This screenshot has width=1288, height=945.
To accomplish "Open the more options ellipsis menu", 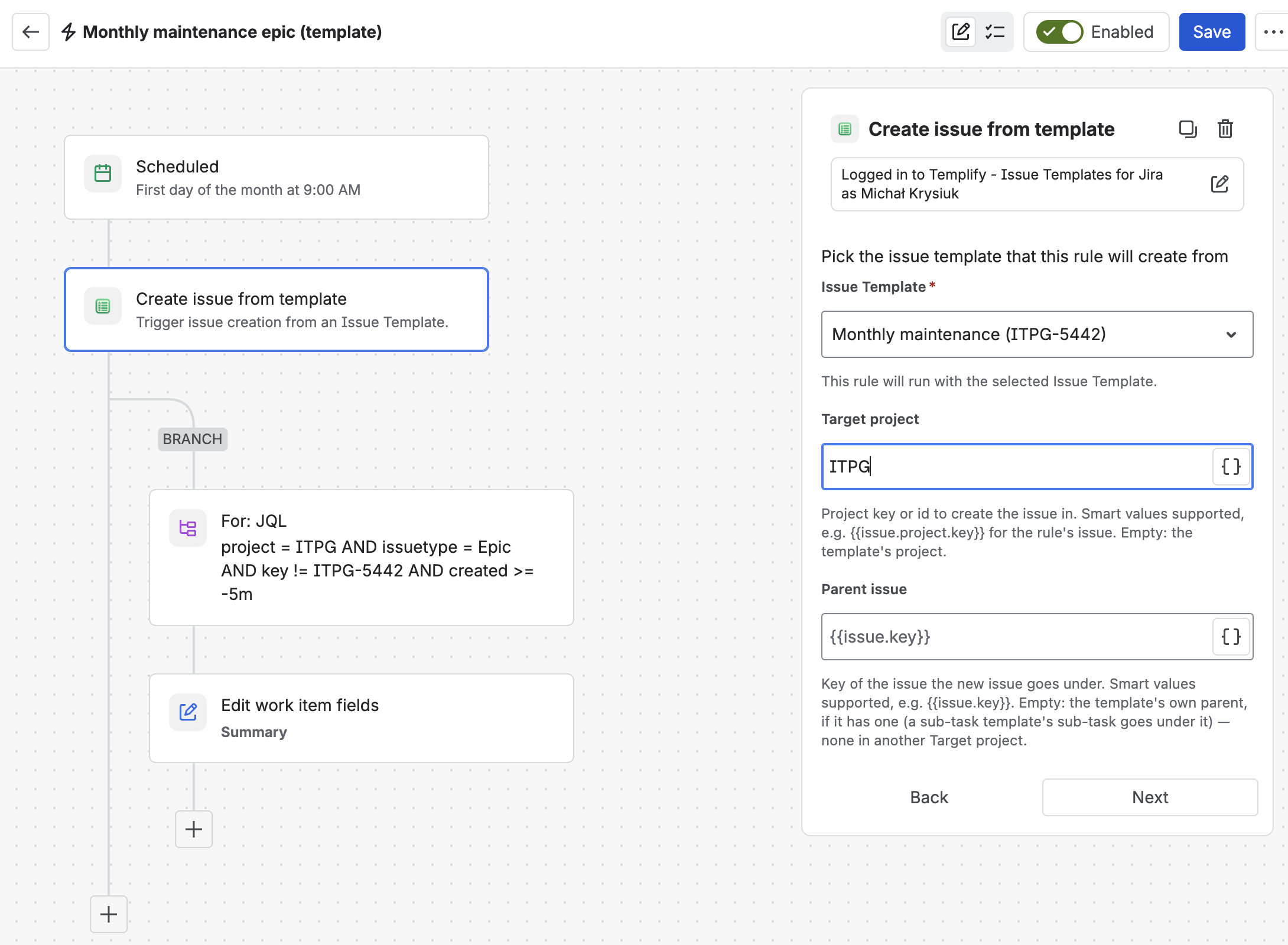I will point(1273,32).
